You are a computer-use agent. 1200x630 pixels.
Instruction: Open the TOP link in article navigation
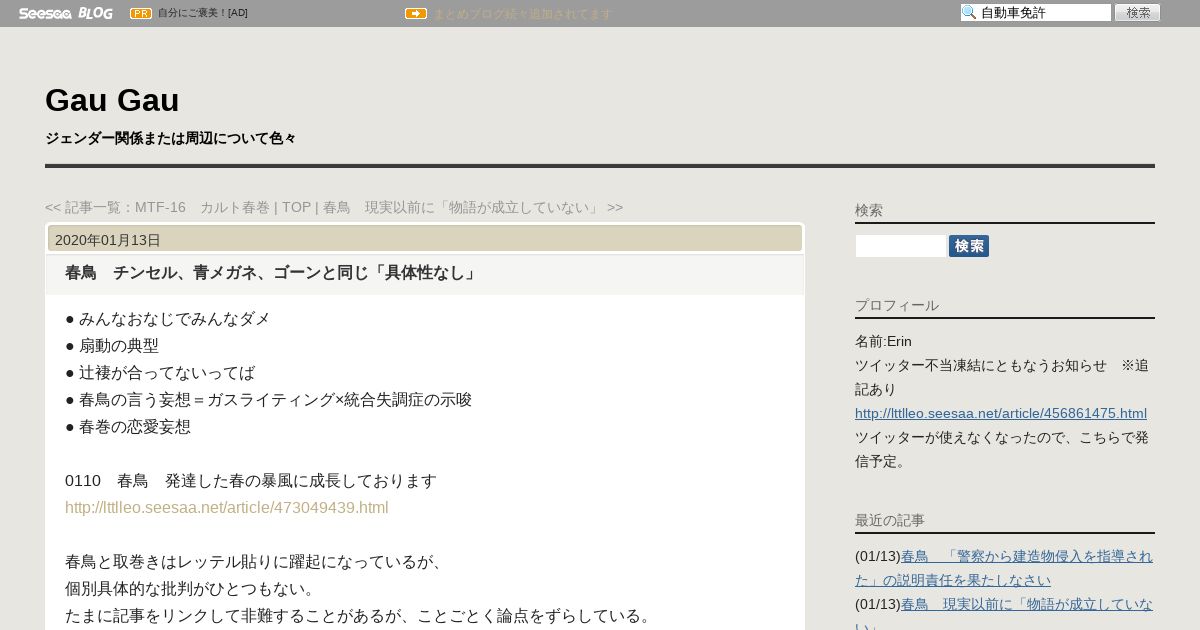[x=296, y=207]
